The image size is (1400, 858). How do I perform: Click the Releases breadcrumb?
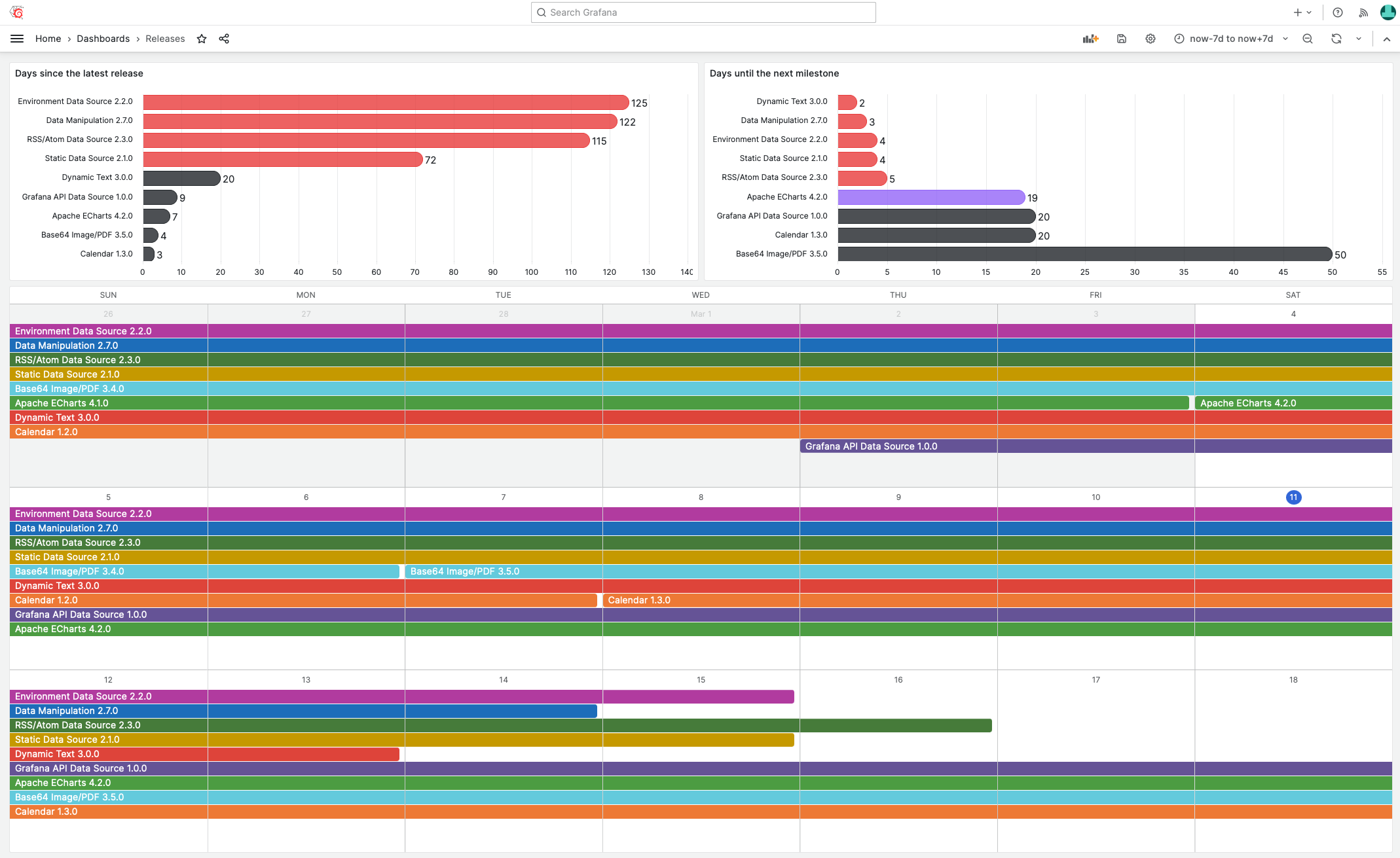165,39
